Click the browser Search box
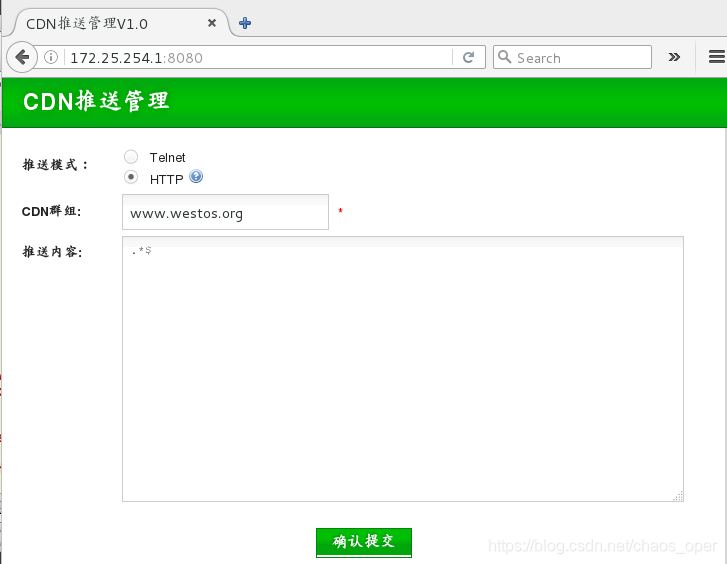 [x=573, y=57]
